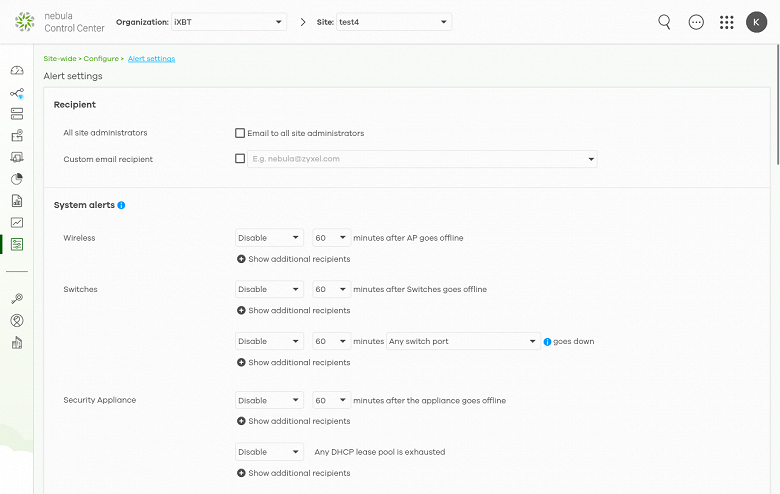Open the Alert settings breadcrumb link
Viewport: 780px width, 494px height.
coord(151,59)
